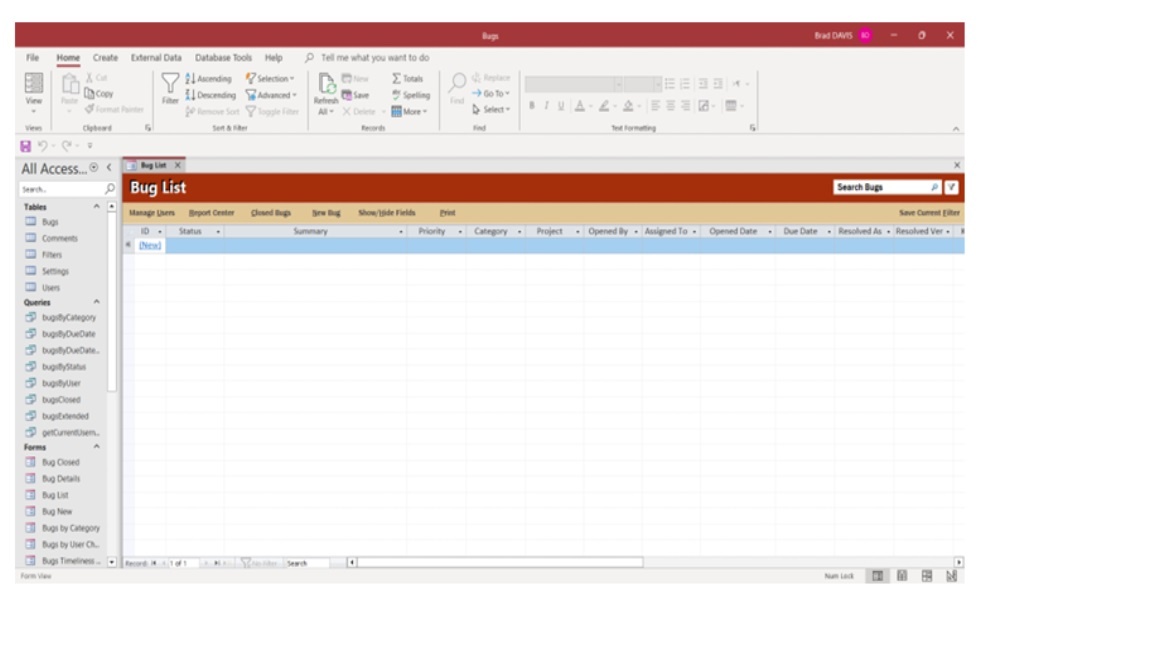This screenshot has width=1152, height=648.
Task: Open Advanced filter dropdown
Action: pyautogui.click(x=272, y=95)
